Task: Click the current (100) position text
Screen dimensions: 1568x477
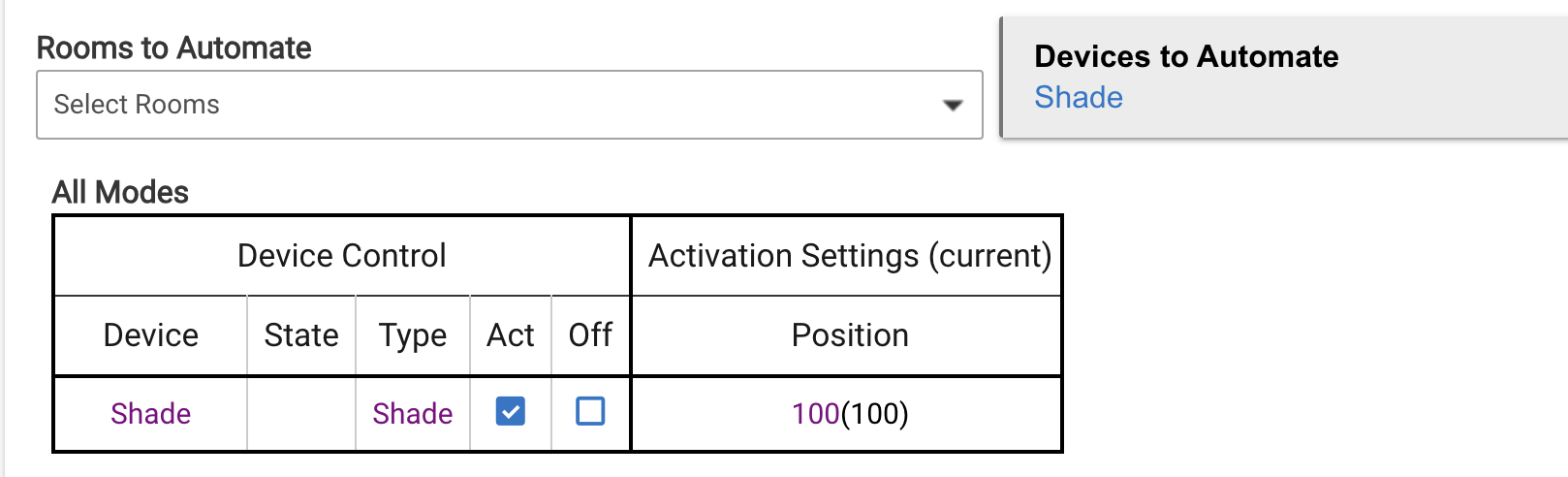Action: pyautogui.click(x=875, y=414)
